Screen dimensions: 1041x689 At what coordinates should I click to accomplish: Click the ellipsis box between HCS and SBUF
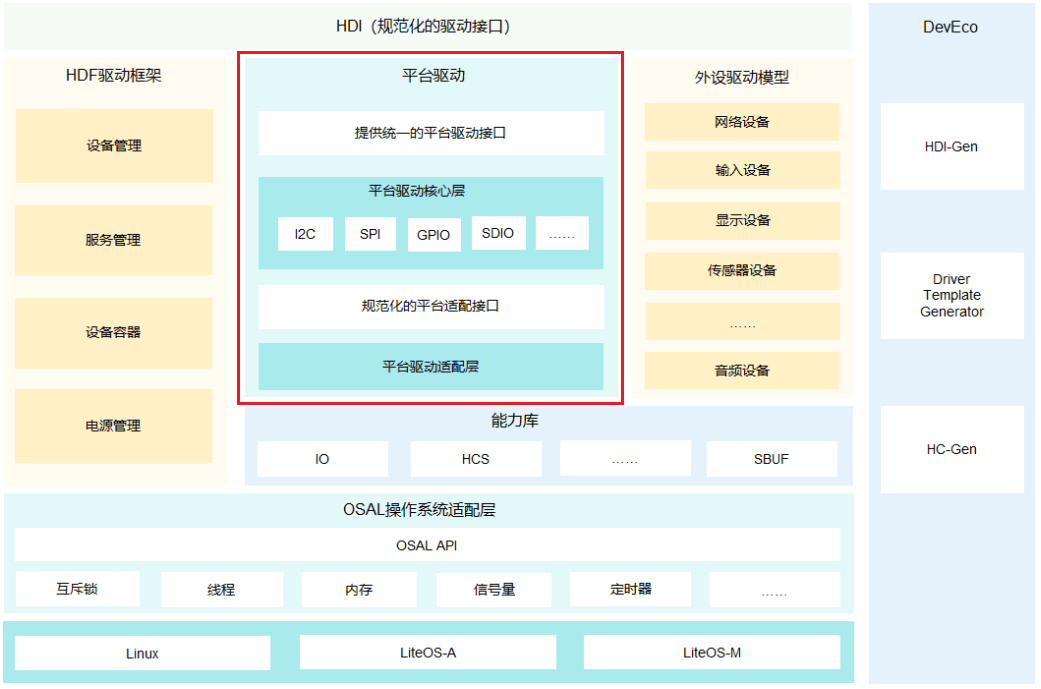tap(625, 458)
